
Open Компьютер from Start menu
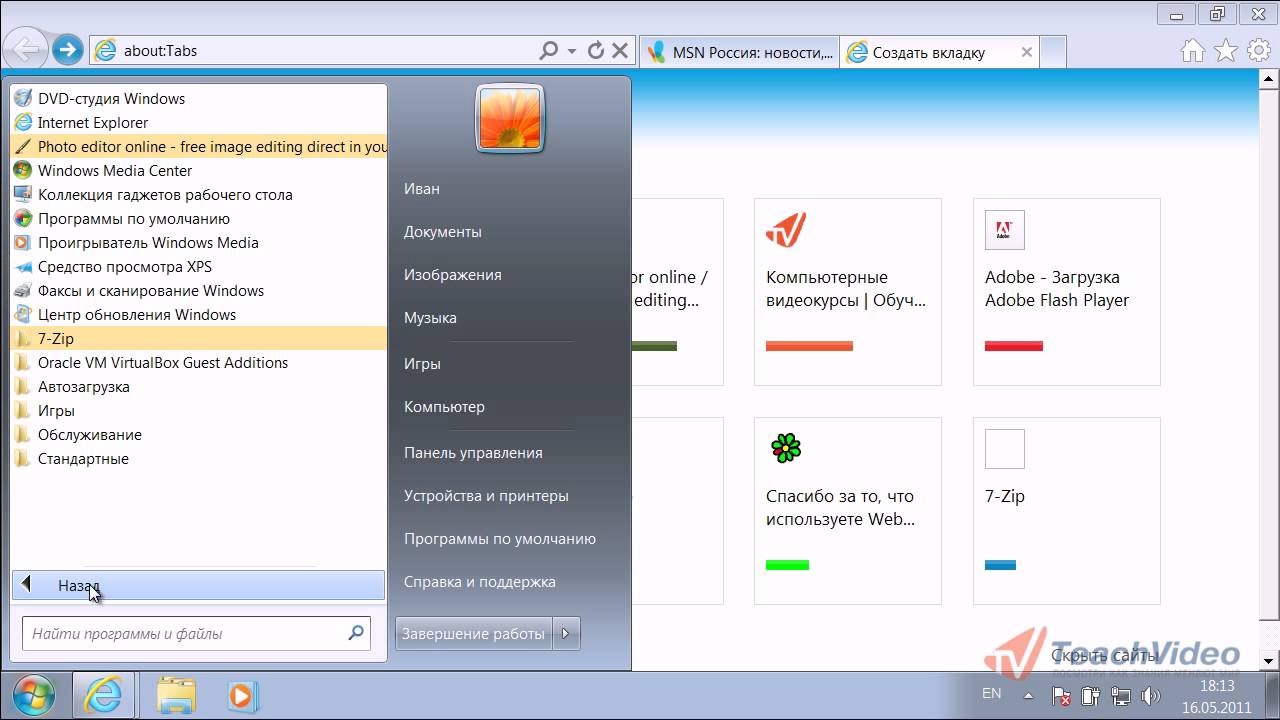[x=444, y=406]
